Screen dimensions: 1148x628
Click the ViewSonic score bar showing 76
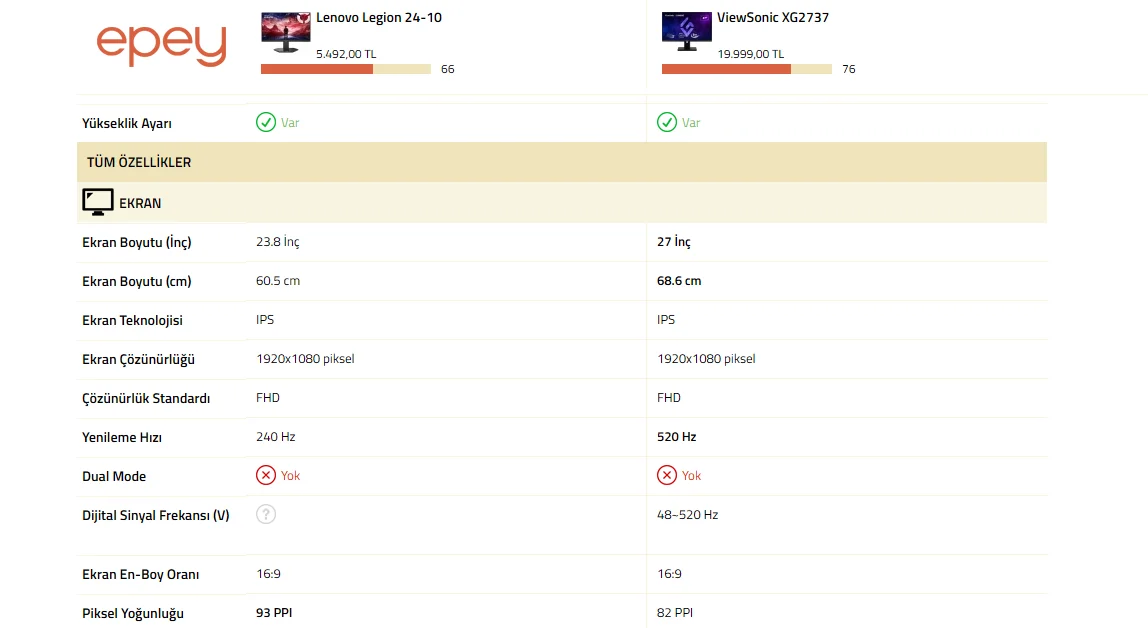pos(747,69)
